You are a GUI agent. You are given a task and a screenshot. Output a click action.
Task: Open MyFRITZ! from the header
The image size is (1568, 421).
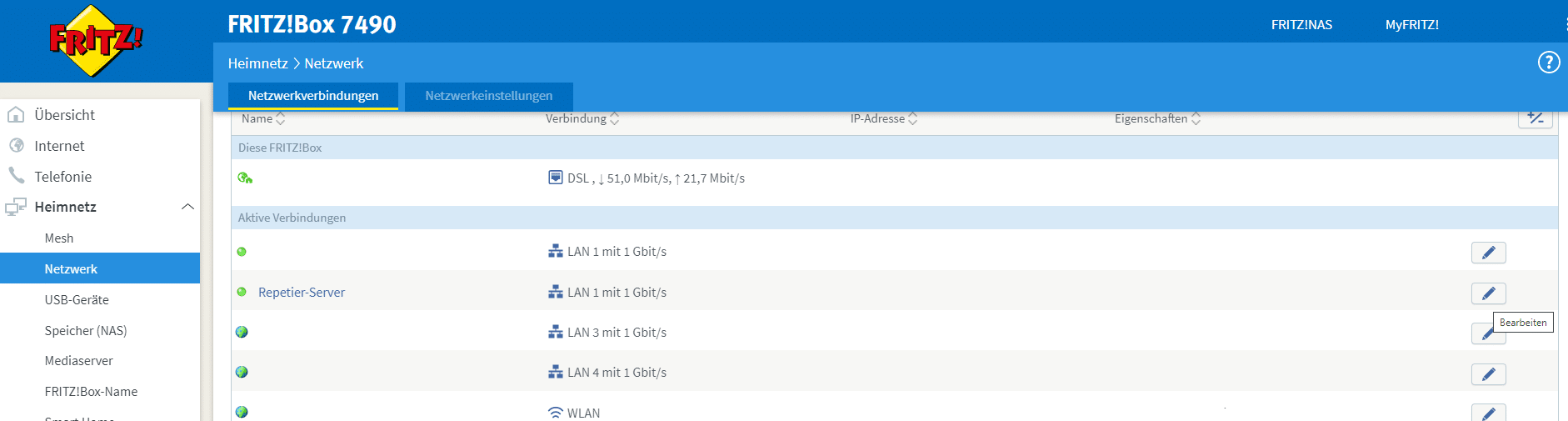pyautogui.click(x=1411, y=25)
